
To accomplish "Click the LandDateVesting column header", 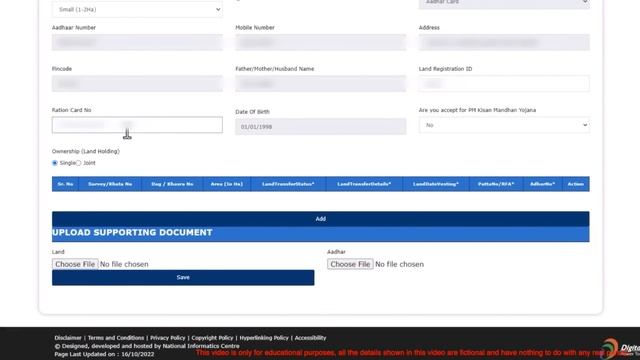I will (436, 184).
